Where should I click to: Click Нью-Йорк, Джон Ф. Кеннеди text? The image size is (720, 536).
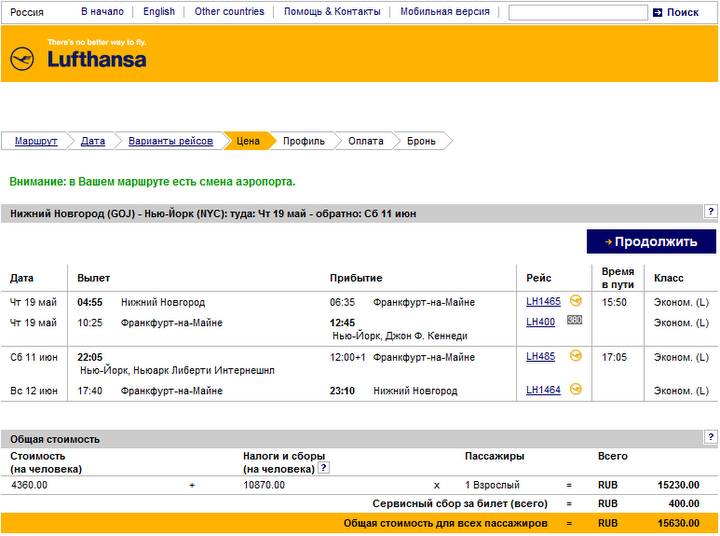[x=399, y=336]
